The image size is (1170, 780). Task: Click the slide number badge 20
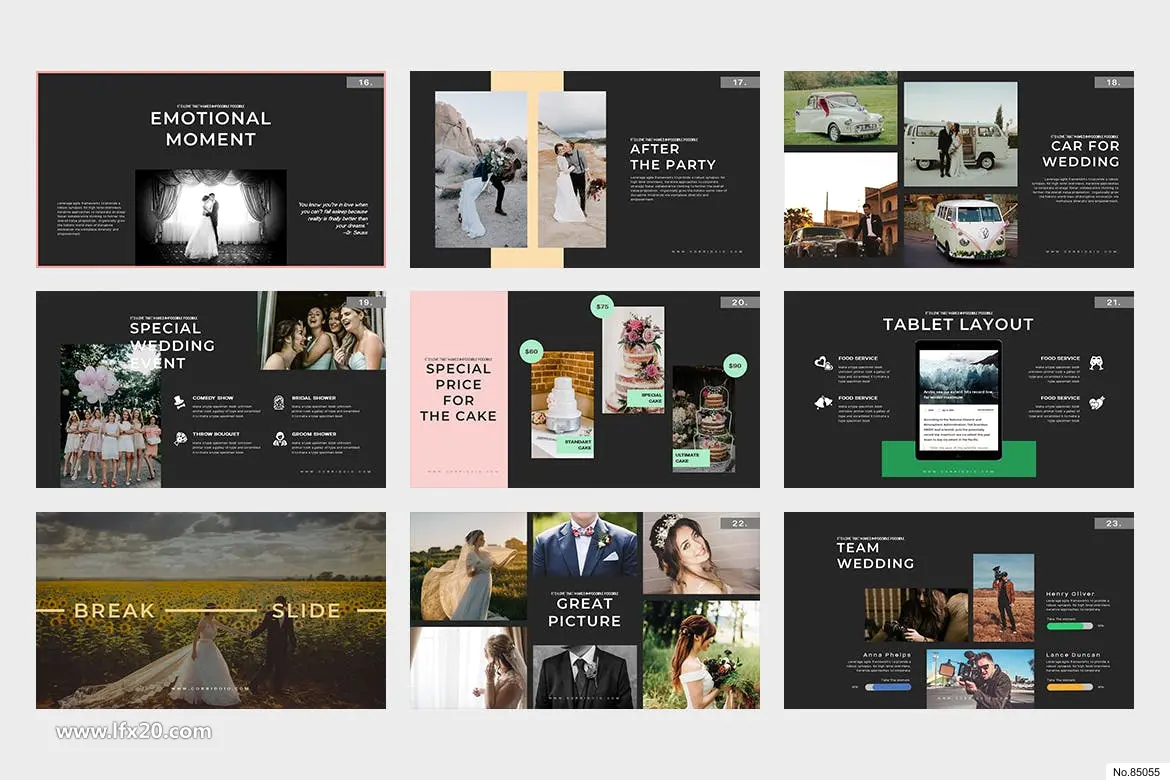click(x=739, y=302)
